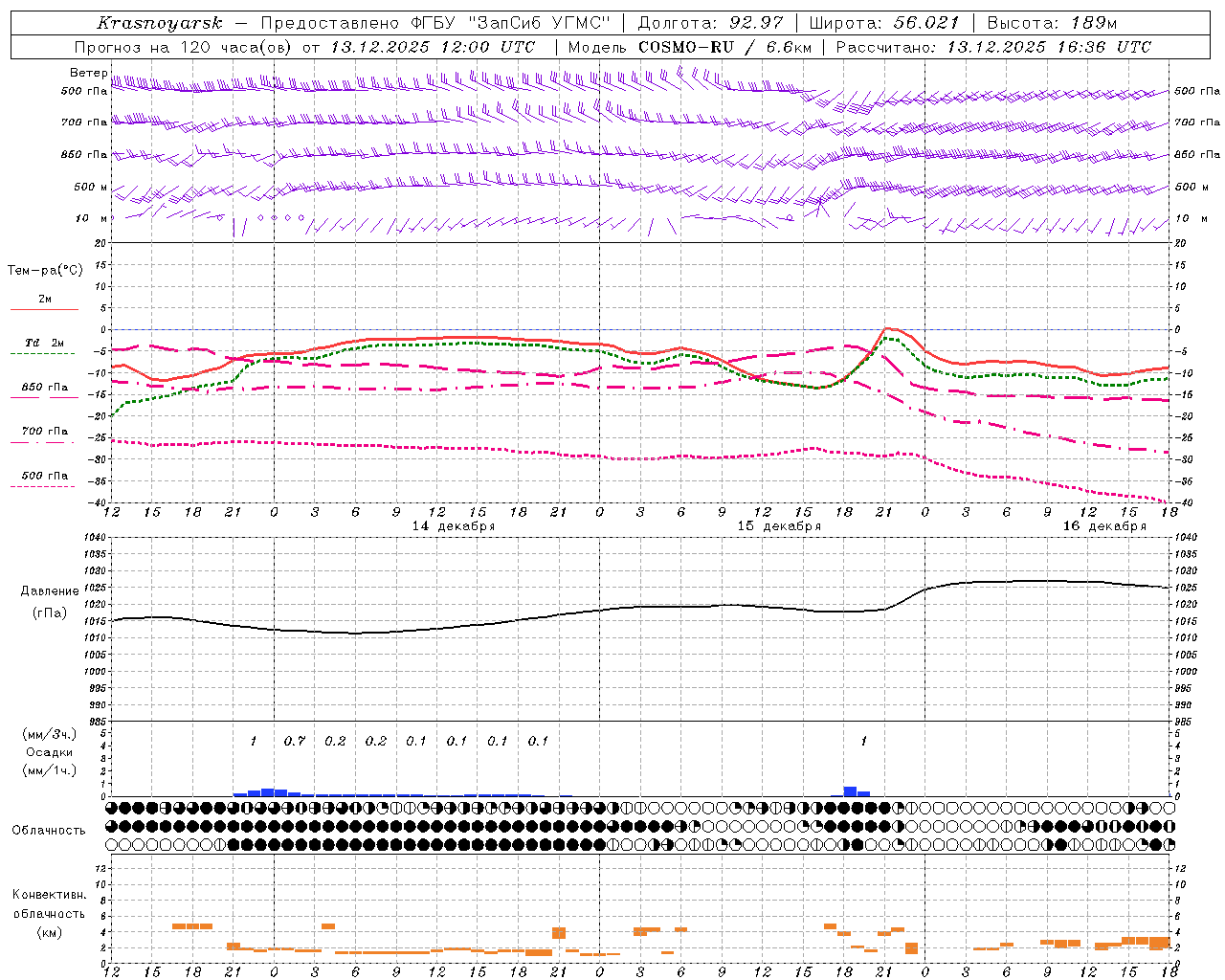
Task: Click the Давление pressure panel label
Action: 50,591
